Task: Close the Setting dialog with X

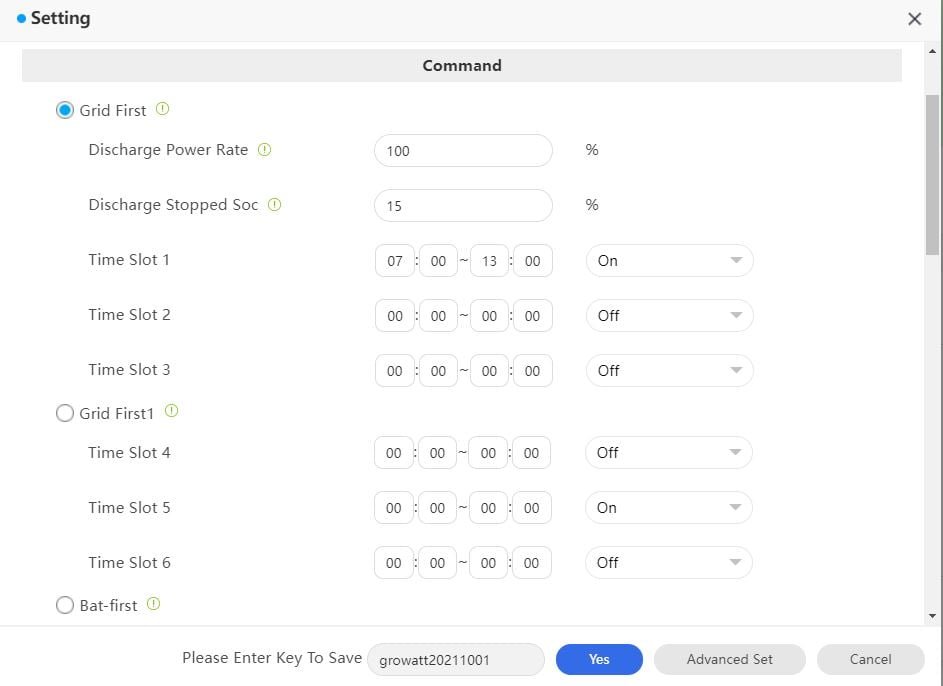Action: pyautogui.click(x=914, y=19)
